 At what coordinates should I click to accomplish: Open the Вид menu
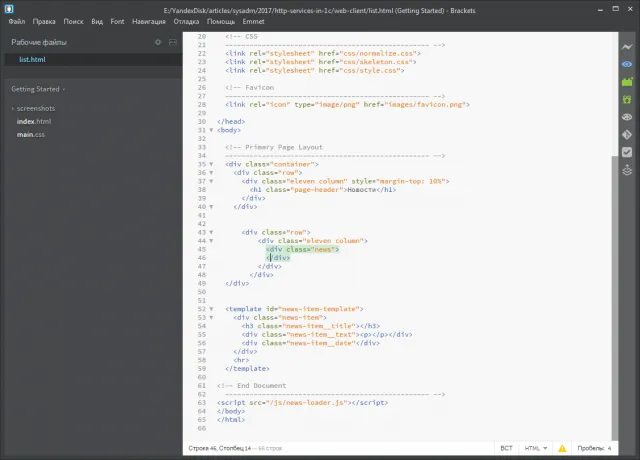(97, 21)
